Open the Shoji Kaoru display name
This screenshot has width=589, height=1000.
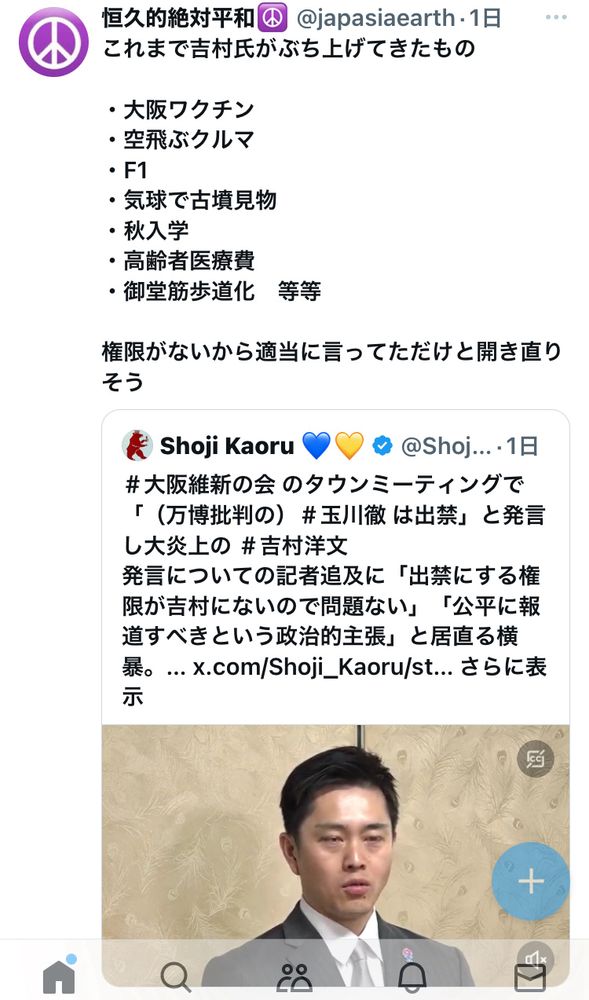[x=227, y=446]
